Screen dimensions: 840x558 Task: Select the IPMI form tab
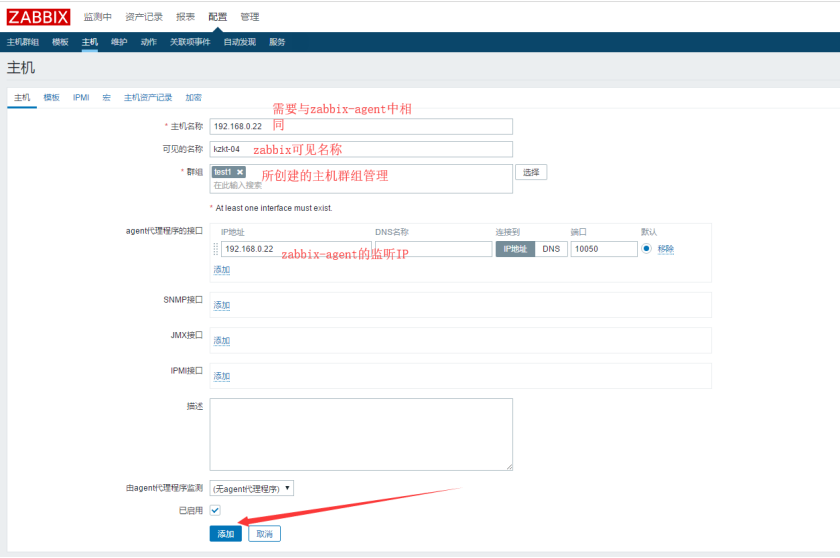click(81, 97)
